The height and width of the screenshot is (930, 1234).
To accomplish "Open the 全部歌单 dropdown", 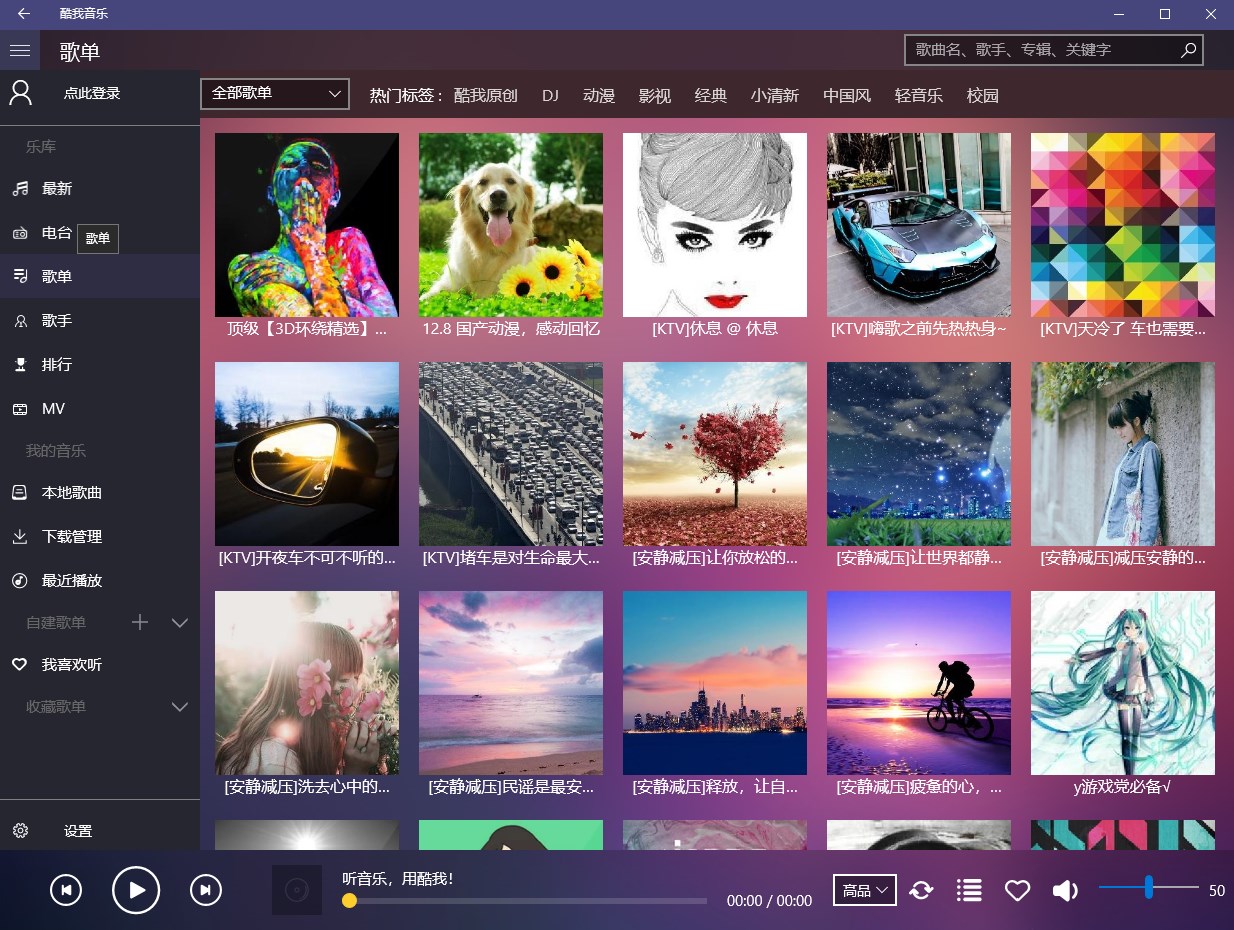I will (x=275, y=94).
